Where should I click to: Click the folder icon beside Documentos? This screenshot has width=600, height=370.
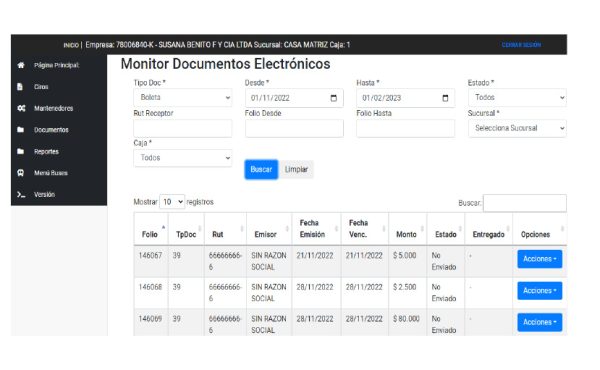click(x=21, y=130)
